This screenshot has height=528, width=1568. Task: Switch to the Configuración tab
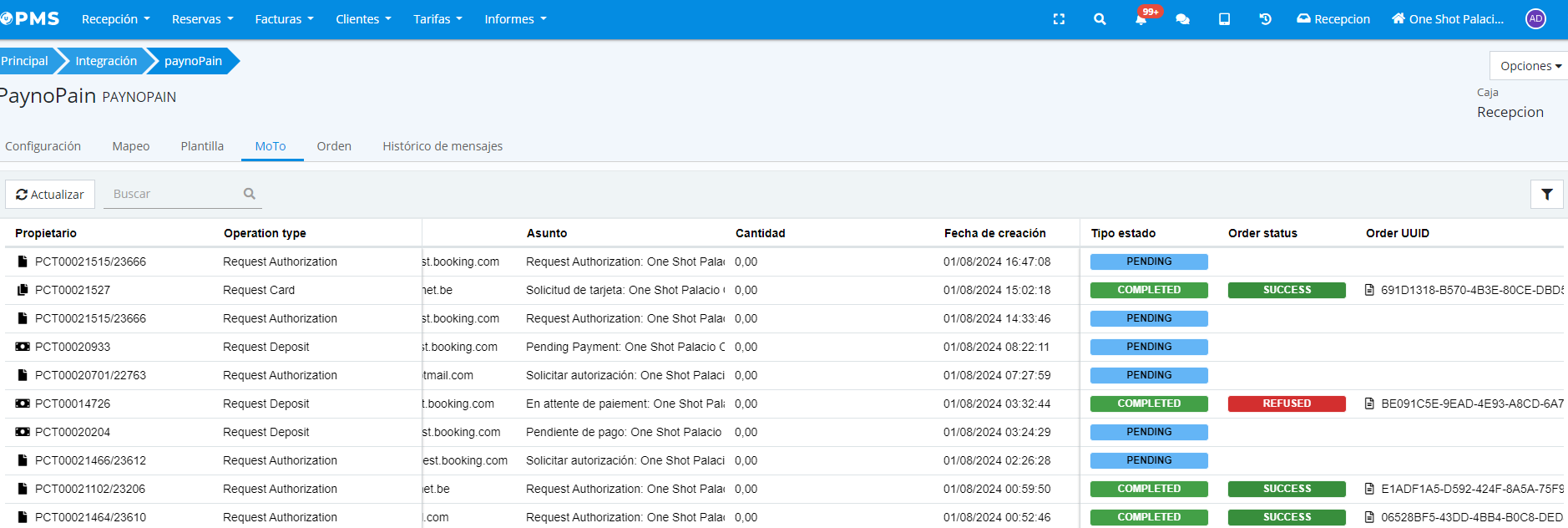[43, 146]
